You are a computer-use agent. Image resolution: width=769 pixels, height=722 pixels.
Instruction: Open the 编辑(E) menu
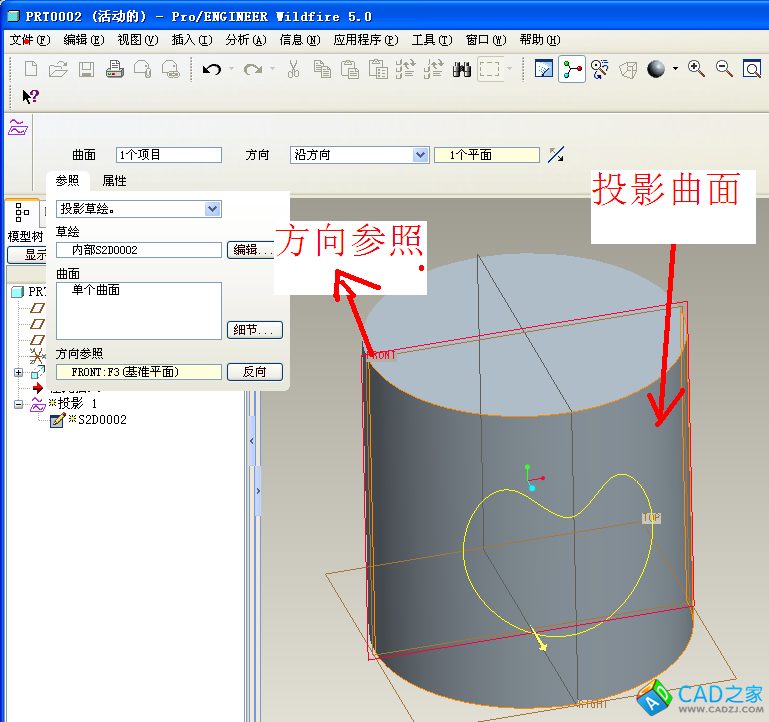84,40
